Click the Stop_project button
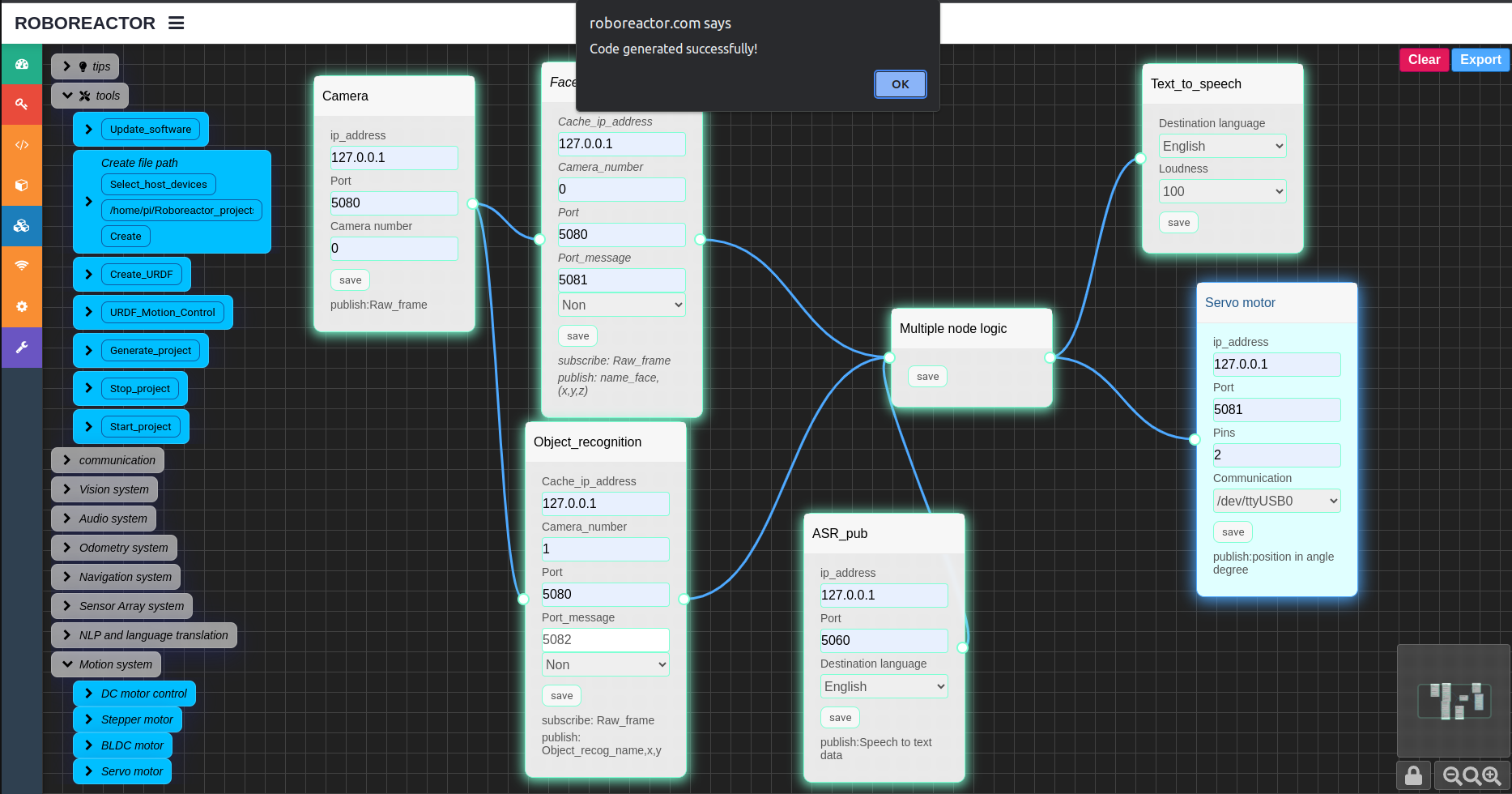 140,389
